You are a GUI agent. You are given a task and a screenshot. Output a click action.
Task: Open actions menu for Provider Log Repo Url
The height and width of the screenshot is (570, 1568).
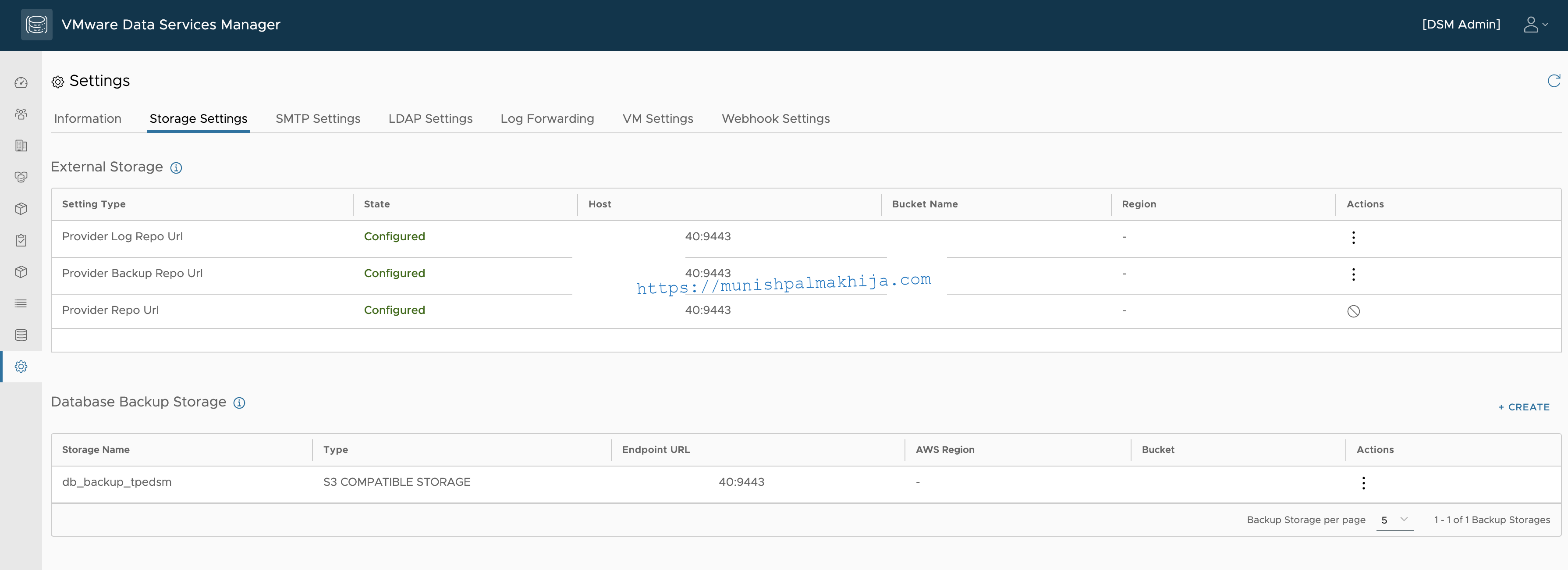click(1353, 238)
